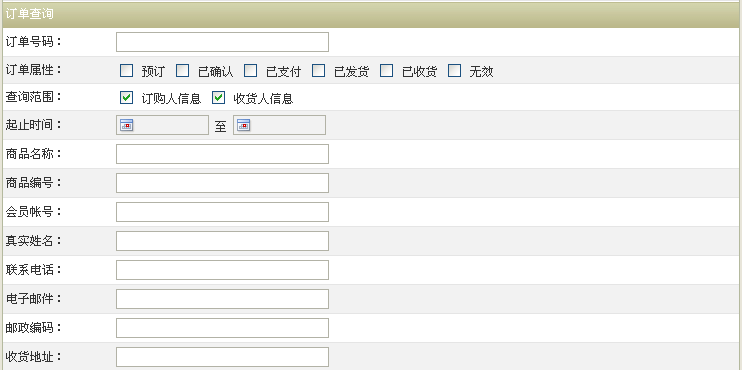Open the end date calendar icon

click(243, 125)
